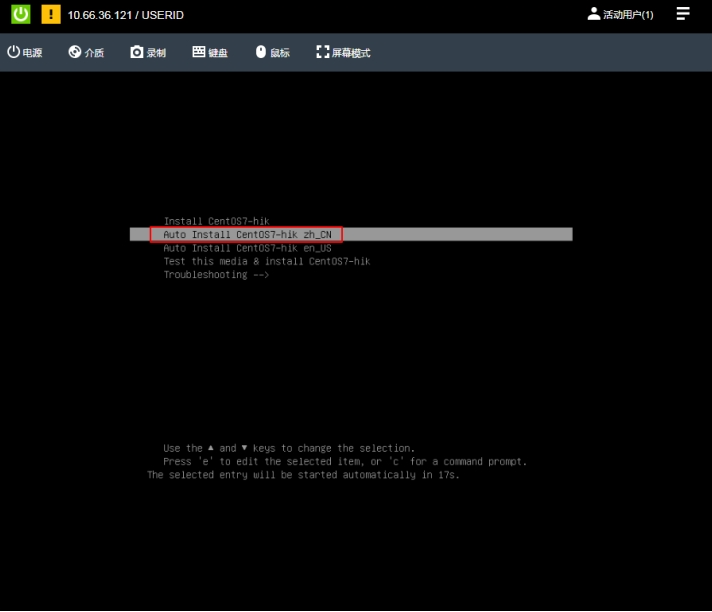Click the "Press 'e' to edit" hint line
The width and height of the screenshot is (712, 612).
[x=344, y=462]
